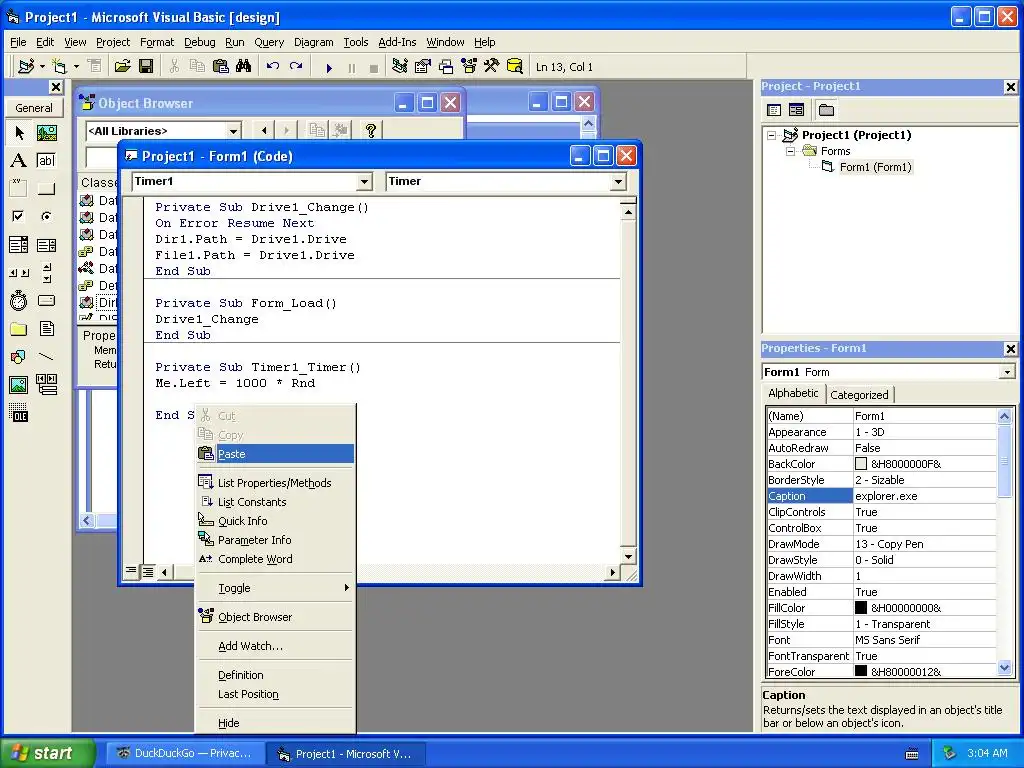Open the Timer1 object dropdown
Viewport: 1024px width, 768px height.
point(364,182)
